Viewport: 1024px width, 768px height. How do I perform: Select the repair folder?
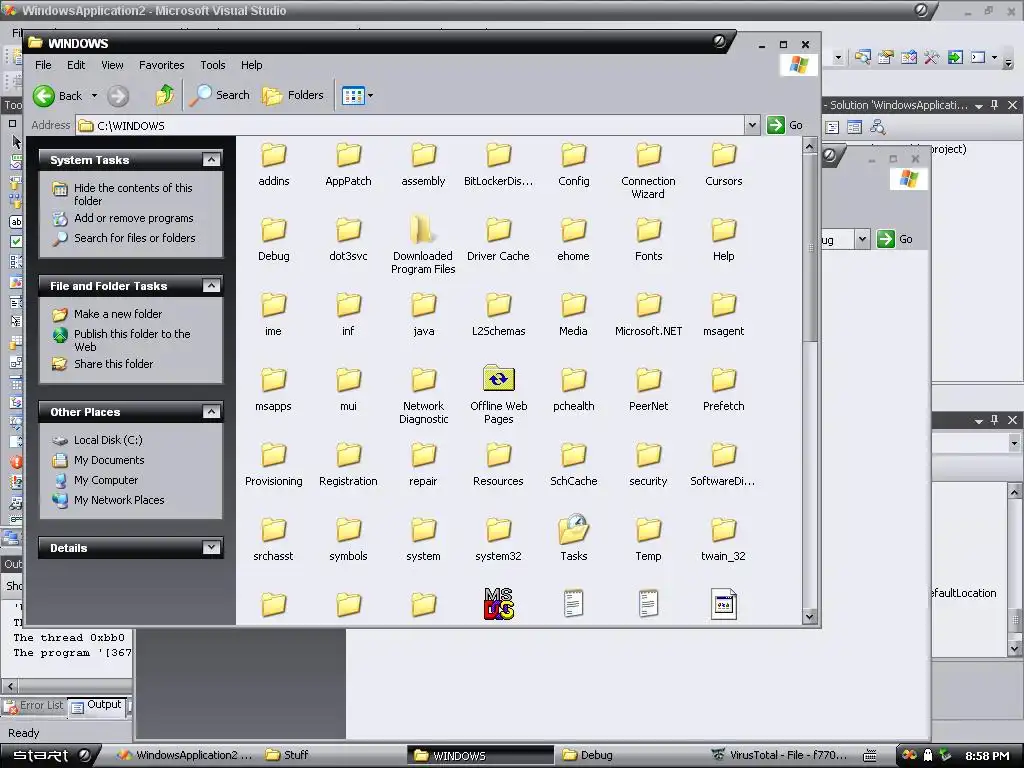pyautogui.click(x=423, y=464)
